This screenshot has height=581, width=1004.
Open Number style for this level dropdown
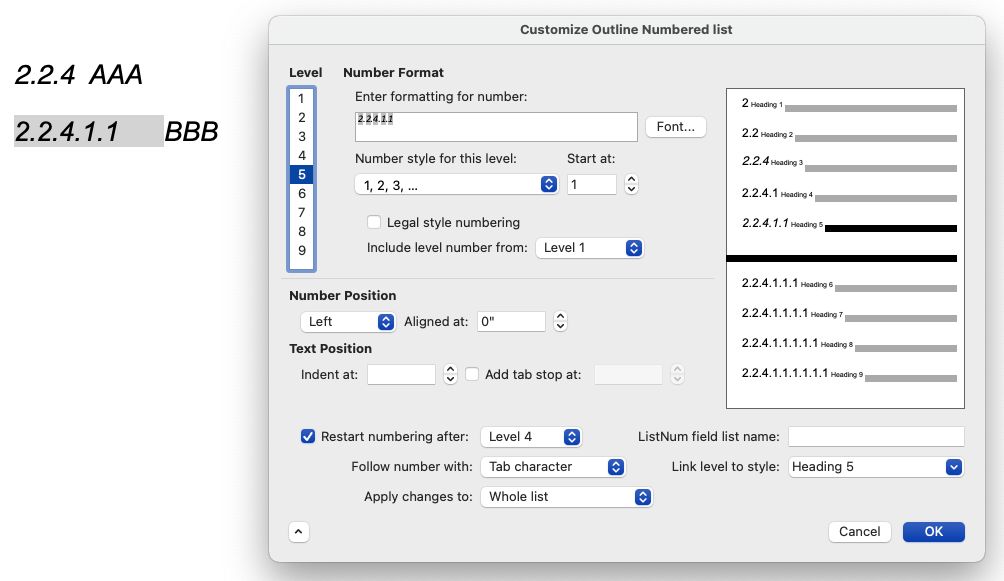[x=457, y=184]
